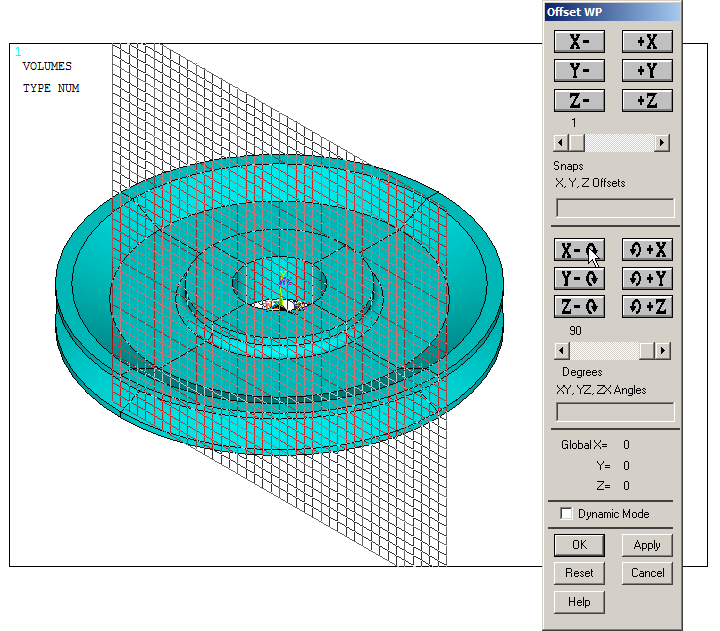Offset working plane with X- button
The height and width of the screenshot is (631, 720).
(579, 42)
